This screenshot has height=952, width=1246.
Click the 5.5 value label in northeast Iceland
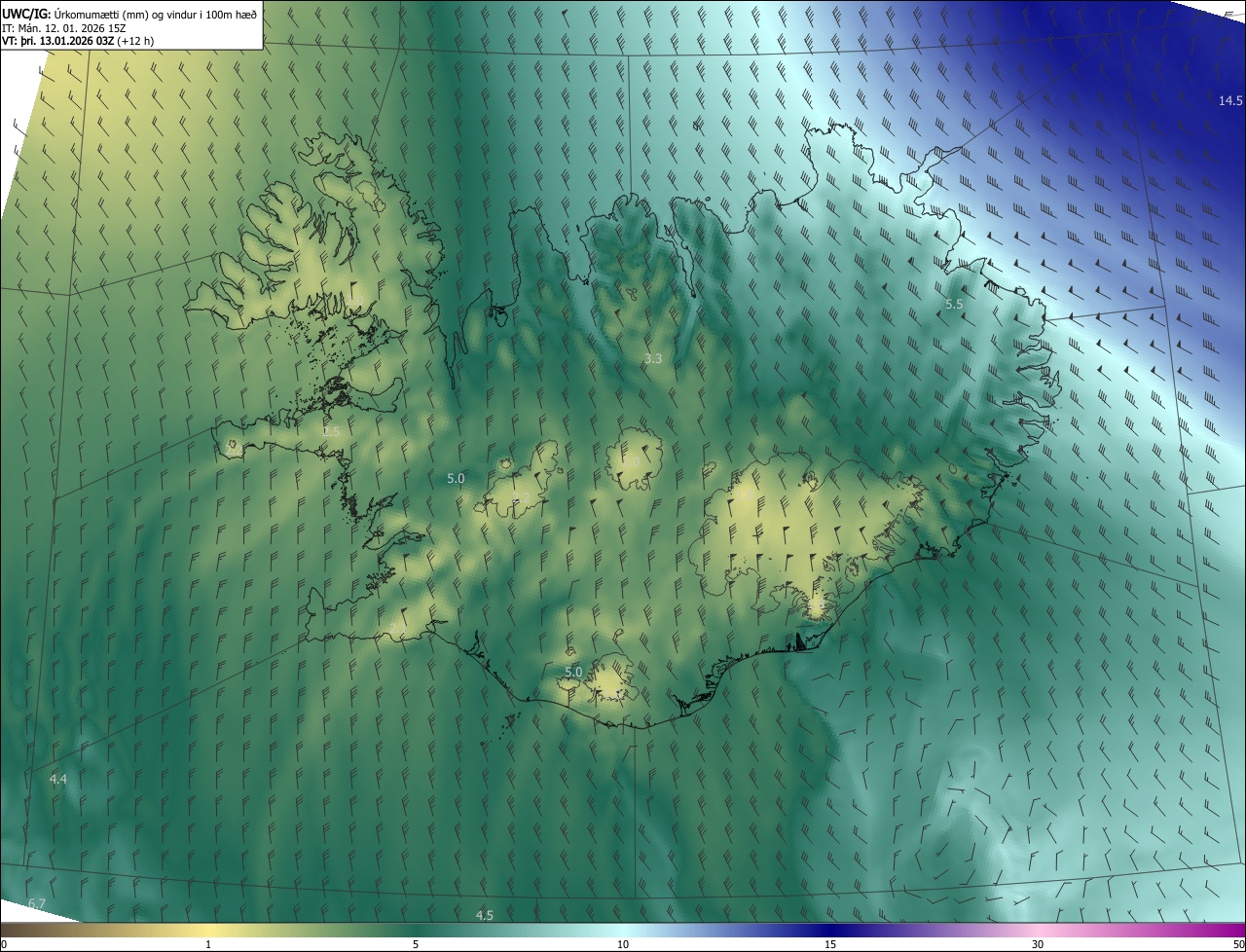[954, 305]
